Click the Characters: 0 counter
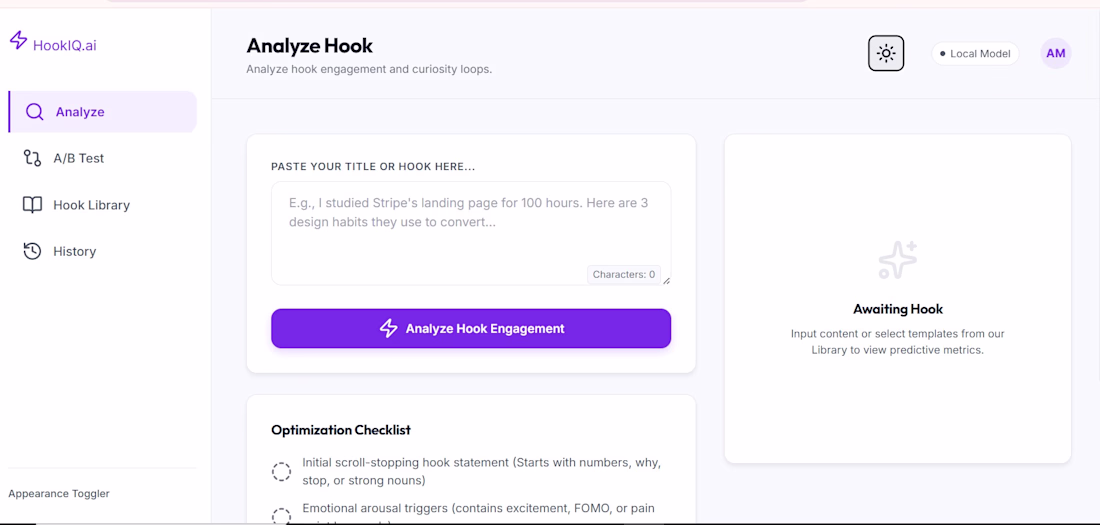This screenshot has width=1100, height=525. click(x=624, y=274)
